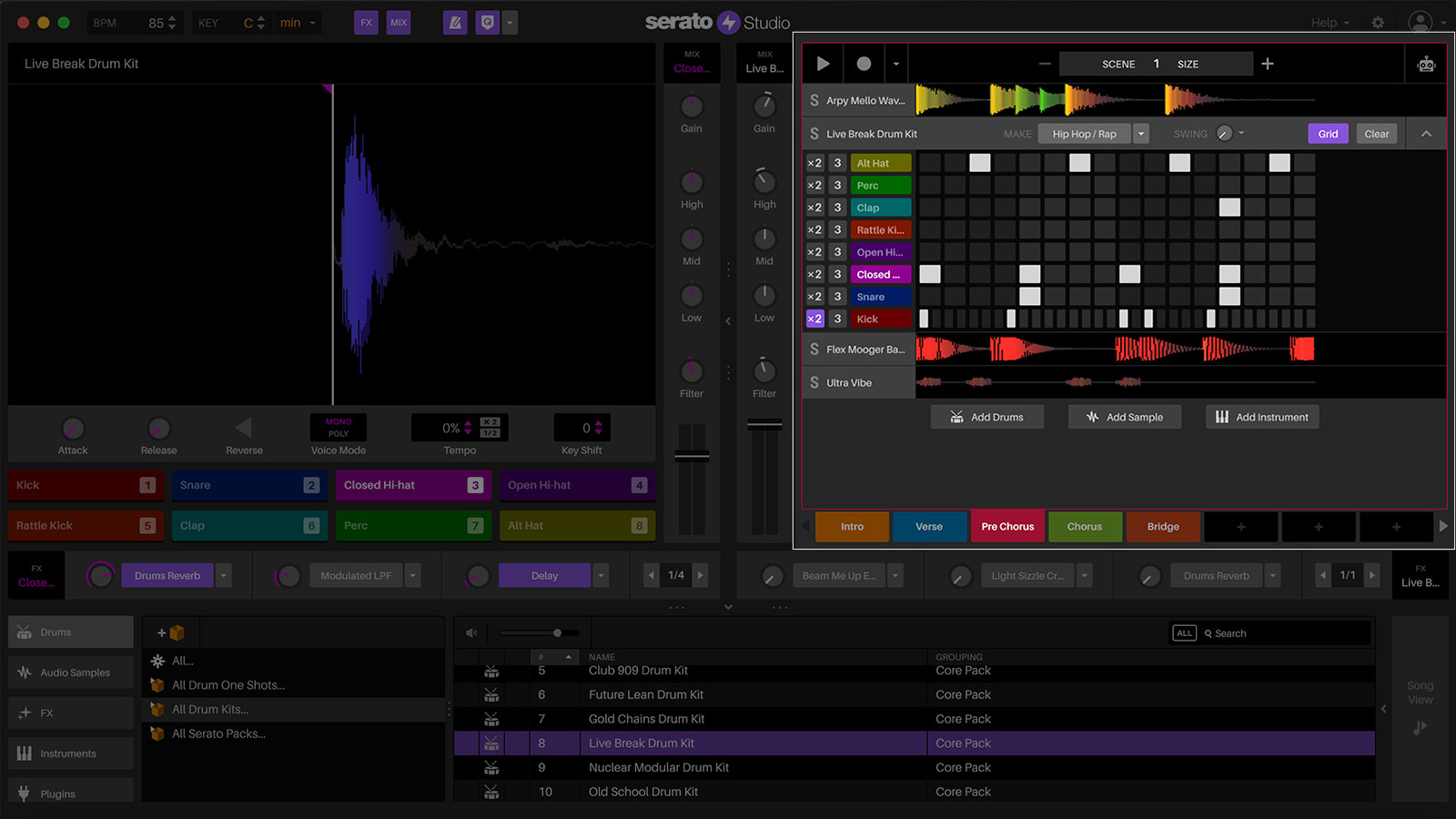Switch sequencer to Grid view
The image size is (1456, 819).
coord(1328,134)
